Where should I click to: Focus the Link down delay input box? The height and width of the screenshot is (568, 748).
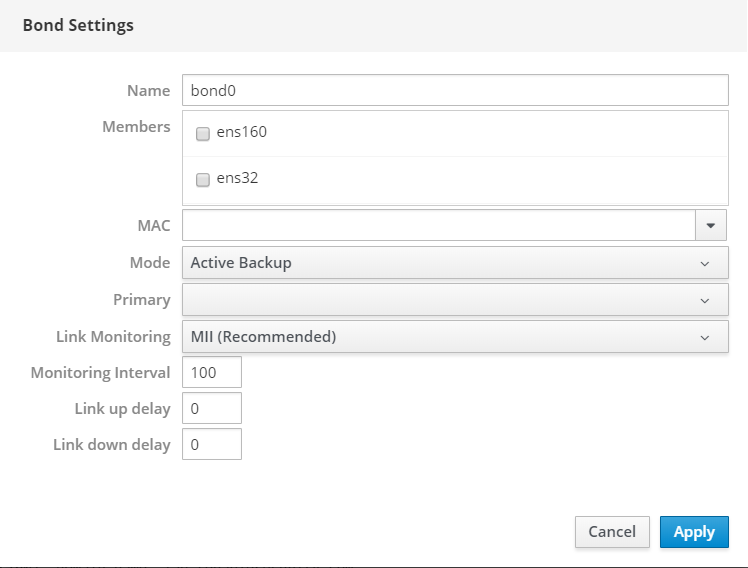coord(212,444)
